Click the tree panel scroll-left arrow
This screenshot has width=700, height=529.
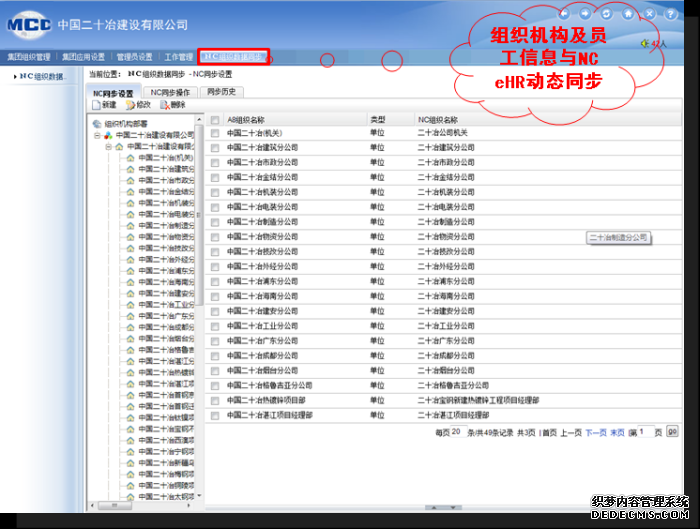coord(92,506)
